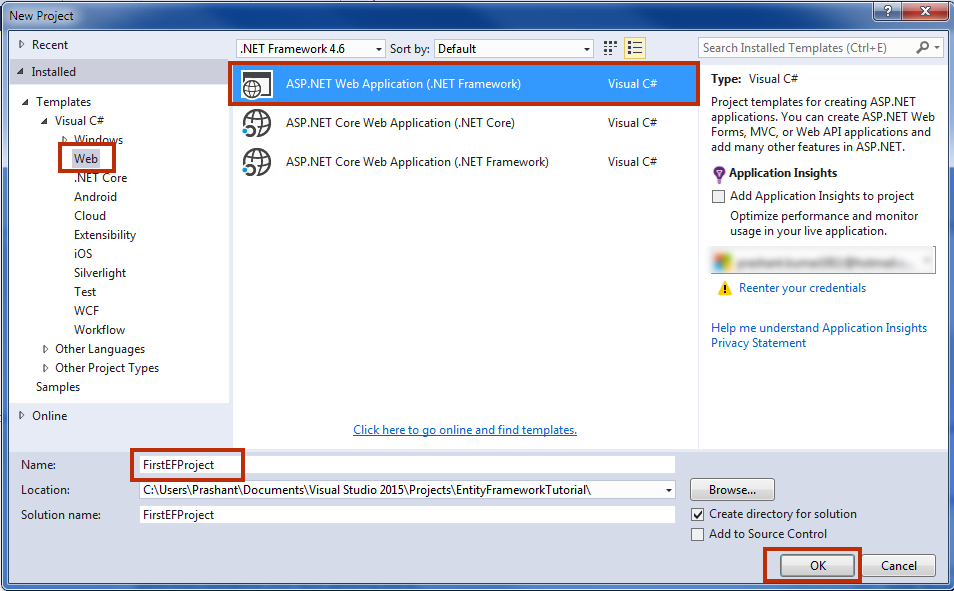Select the .NET Core category
Screen dimensions: 954x591
pyautogui.click(x=100, y=178)
